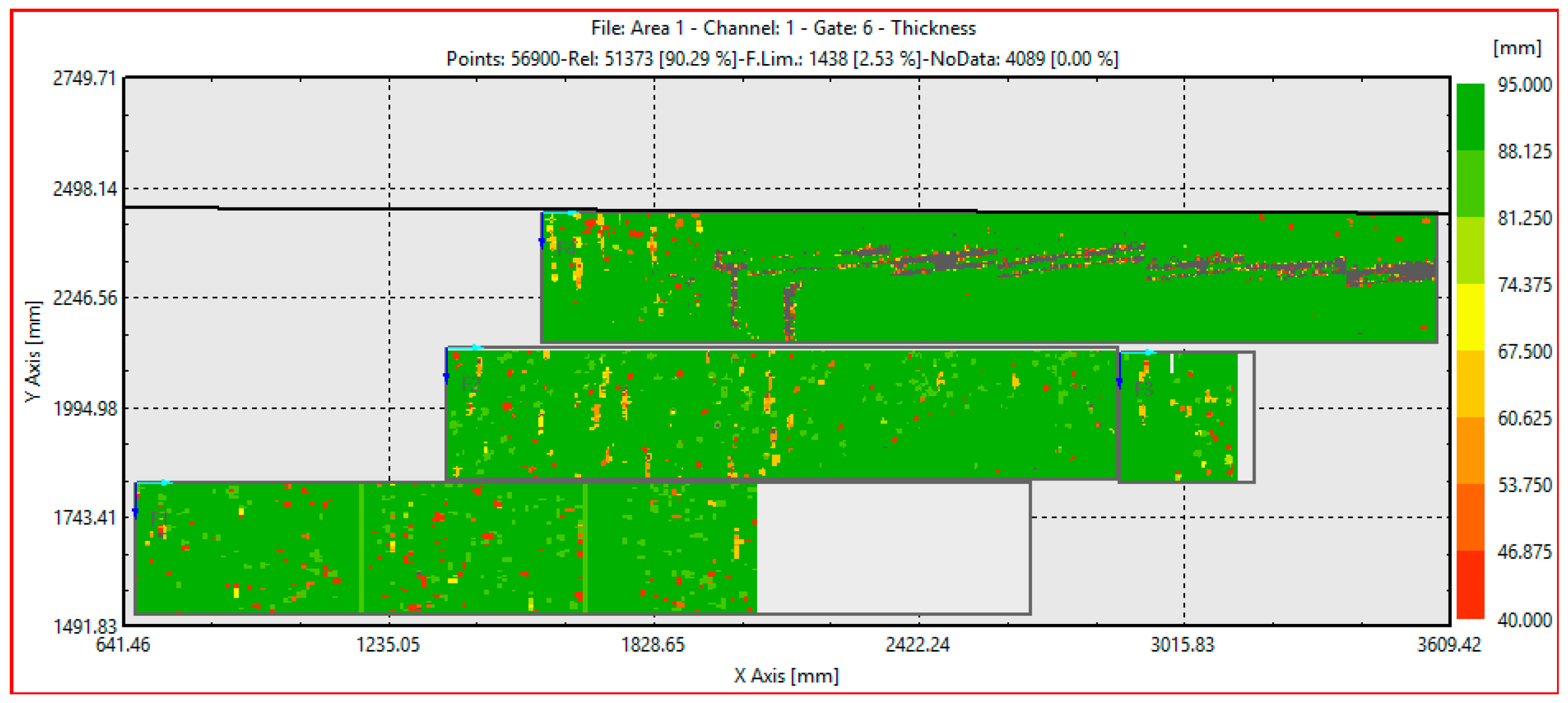
Task: Click the 40.000 color scale minimum label
Action: coord(1524,620)
